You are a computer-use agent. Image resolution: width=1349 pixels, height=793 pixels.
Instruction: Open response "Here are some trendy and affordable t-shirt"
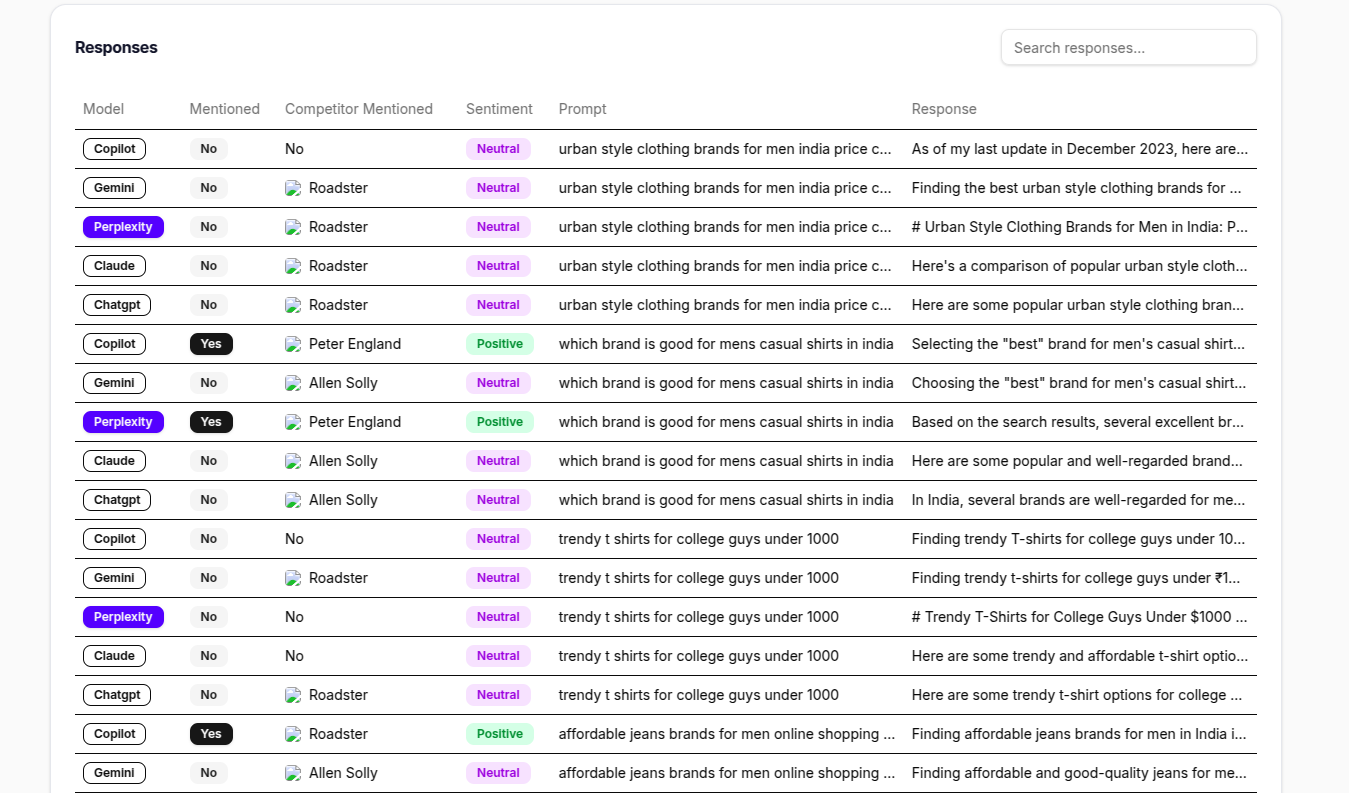pyautogui.click(x=1080, y=656)
